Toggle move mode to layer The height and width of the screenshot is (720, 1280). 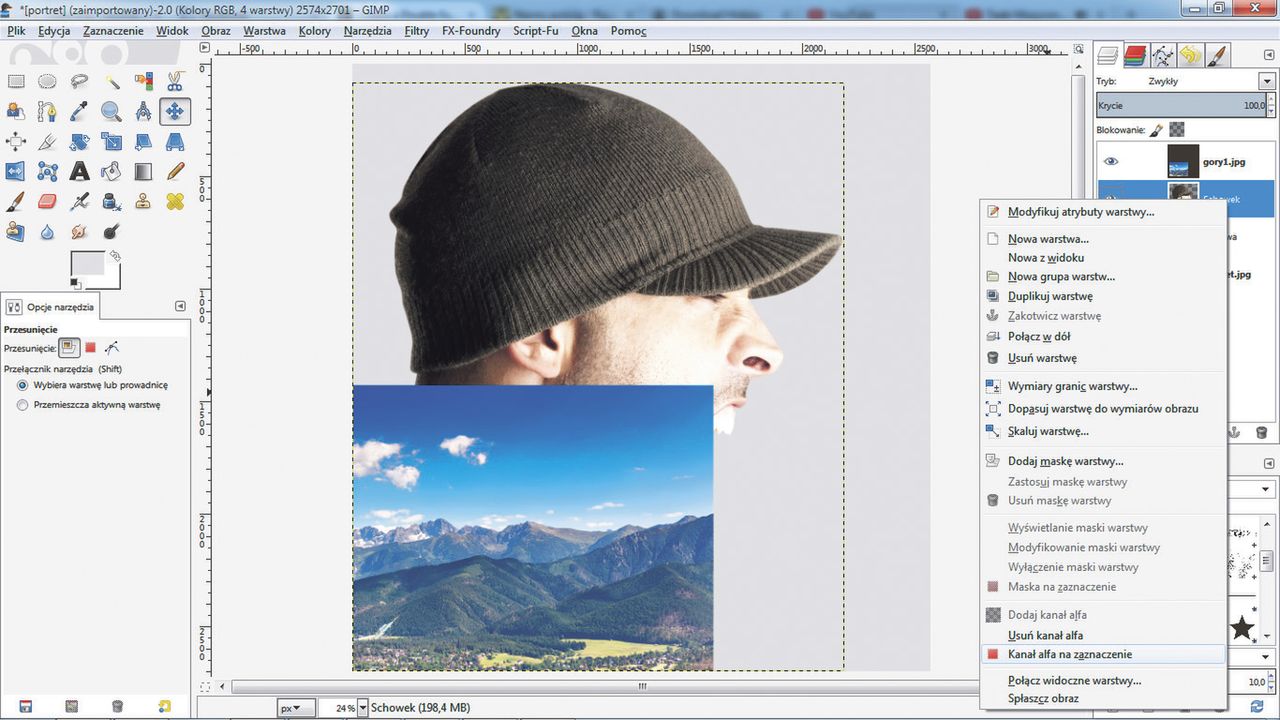pos(69,348)
